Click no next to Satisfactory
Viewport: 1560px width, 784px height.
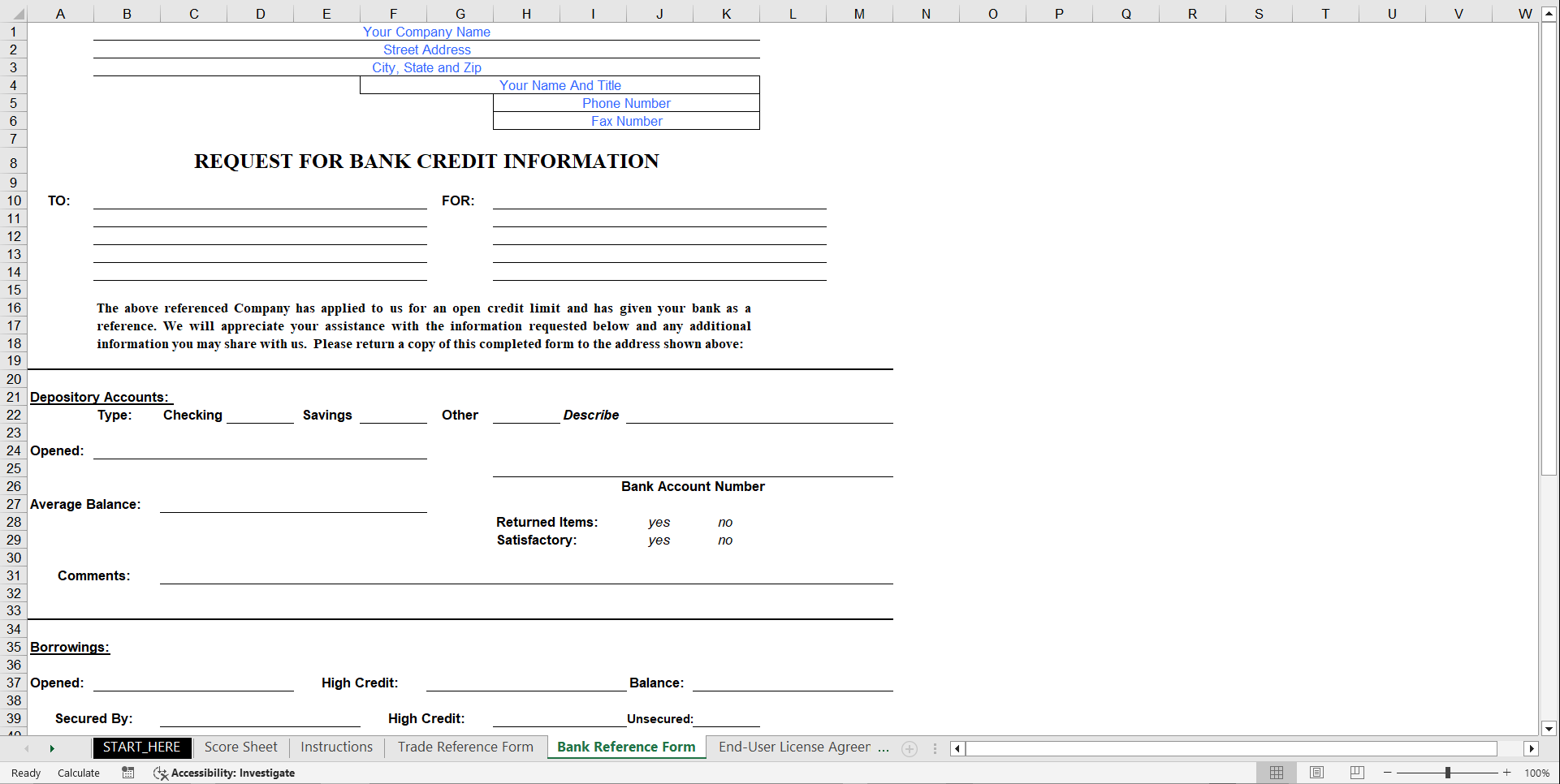pos(725,540)
